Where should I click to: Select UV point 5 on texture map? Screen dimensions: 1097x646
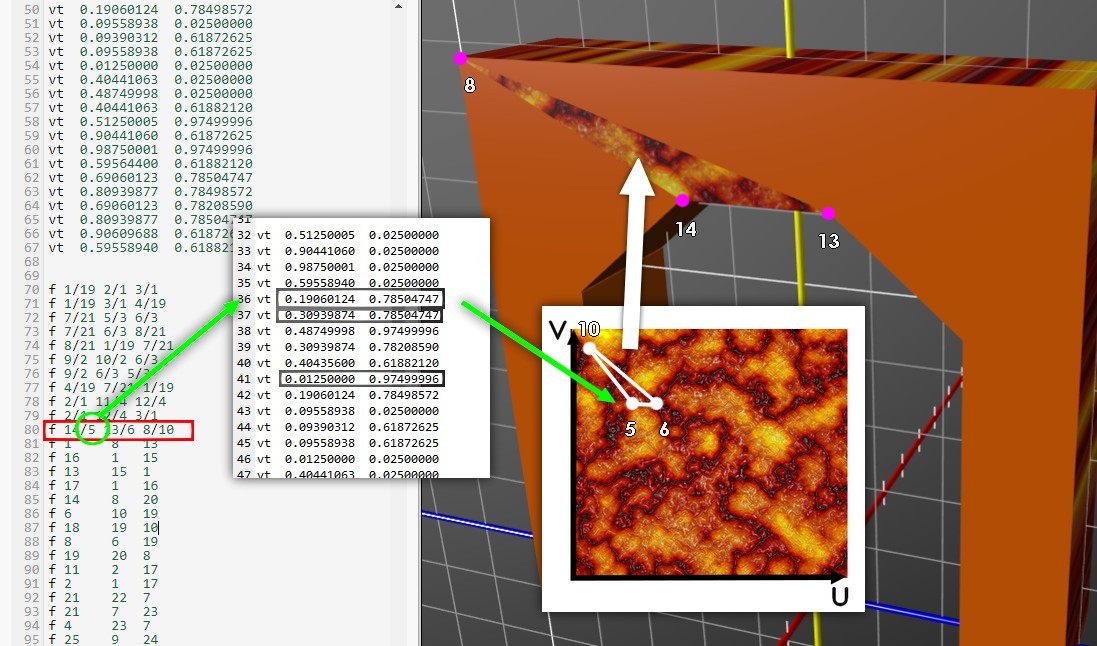tap(632, 403)
